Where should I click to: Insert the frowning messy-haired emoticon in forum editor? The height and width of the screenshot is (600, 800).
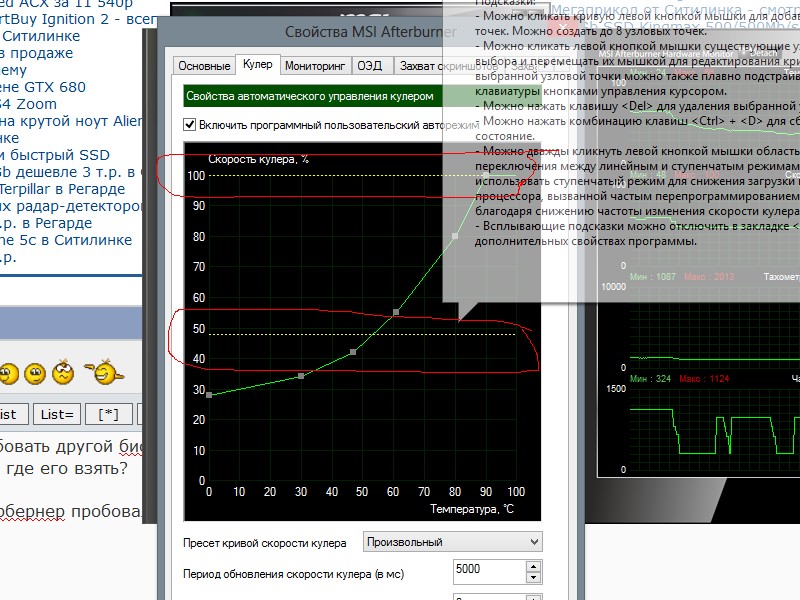[63, 372]
